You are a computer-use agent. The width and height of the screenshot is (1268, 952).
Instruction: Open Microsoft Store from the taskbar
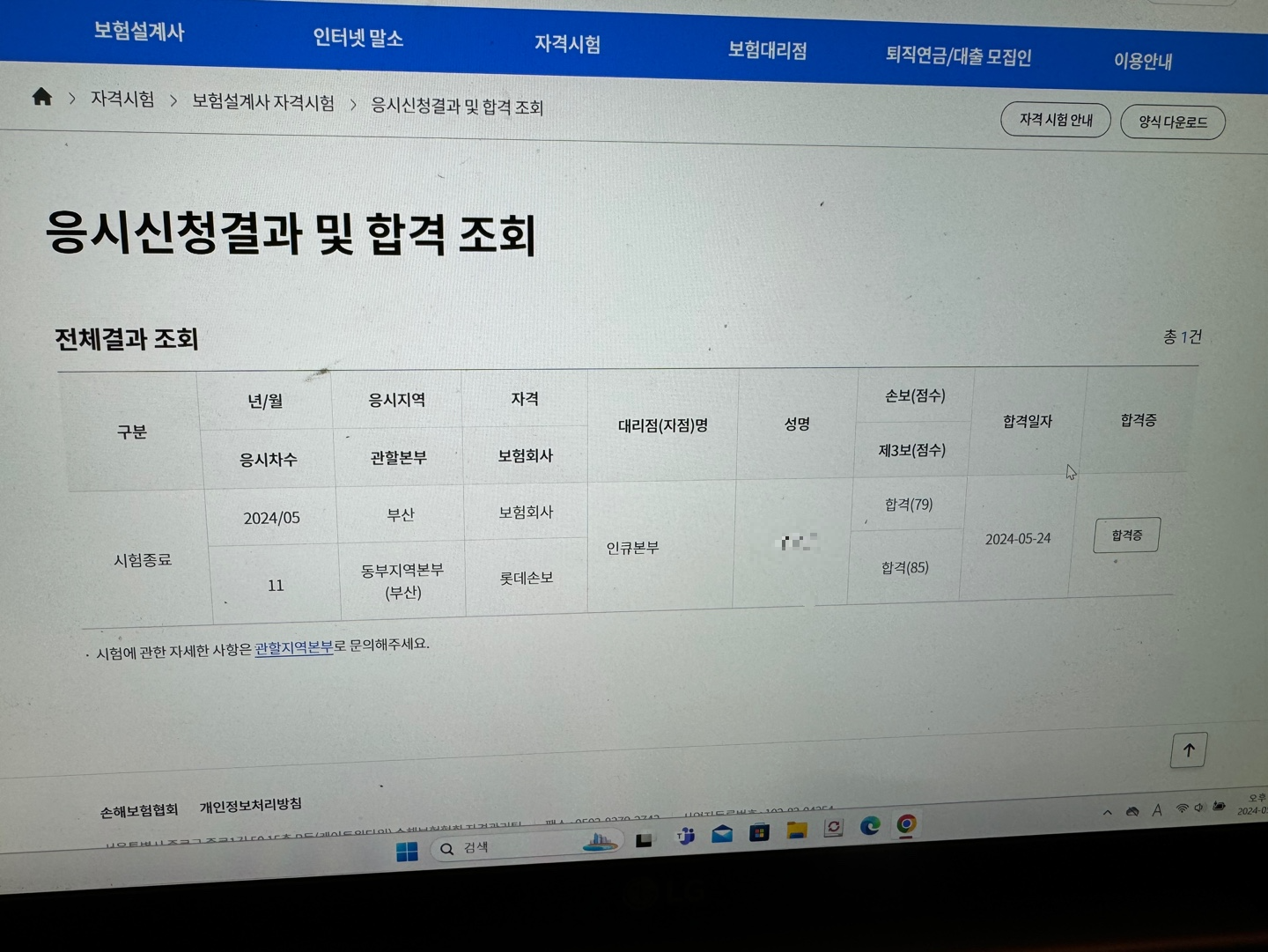759,831
